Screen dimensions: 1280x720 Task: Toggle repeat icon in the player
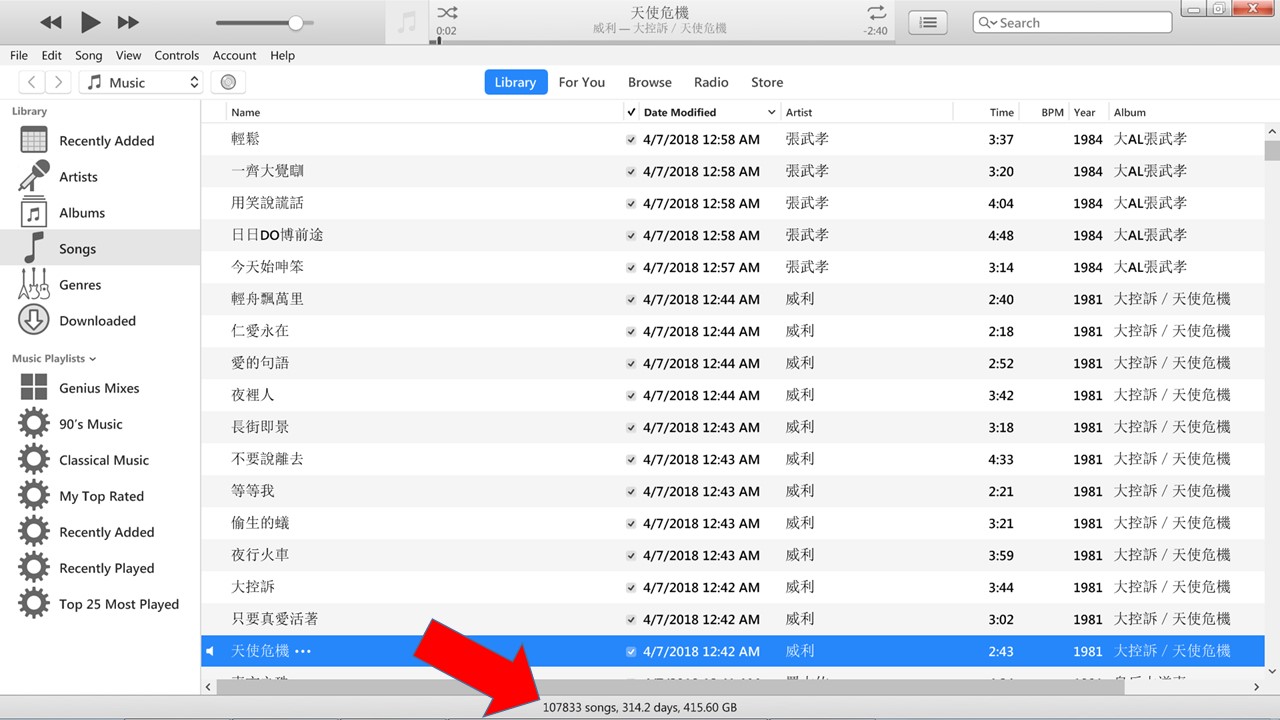pyautogui.click(x=876, y=13)
